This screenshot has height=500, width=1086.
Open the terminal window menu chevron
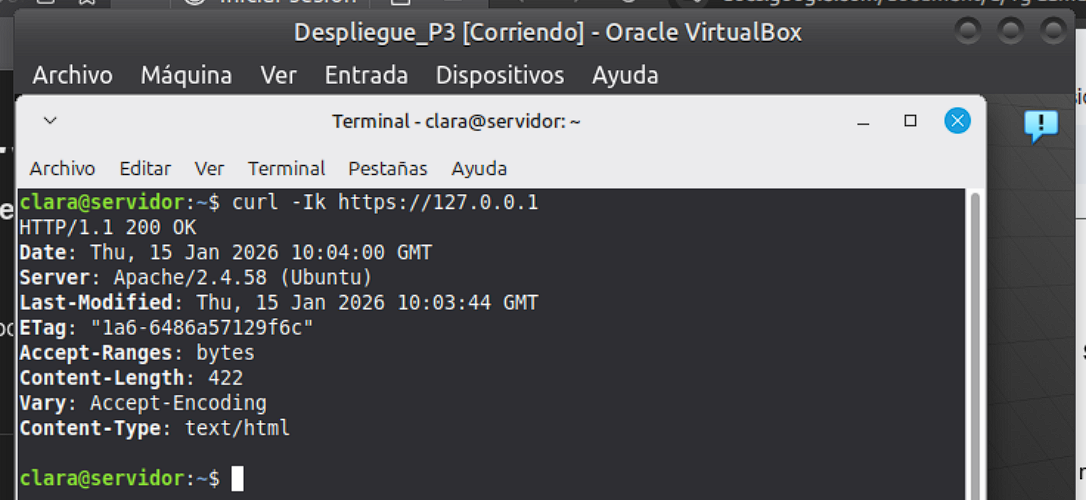(x=50, y=121)
